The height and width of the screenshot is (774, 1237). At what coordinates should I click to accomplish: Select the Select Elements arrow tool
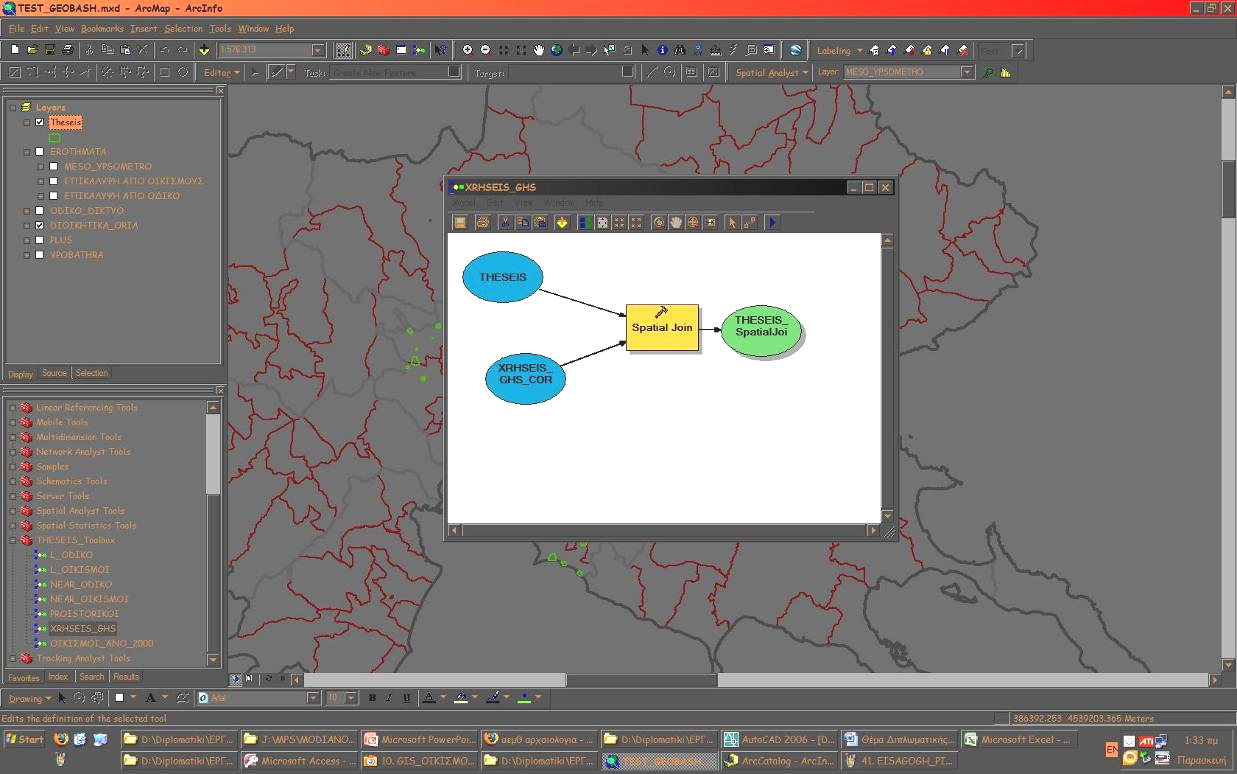(x=645, y=50)
